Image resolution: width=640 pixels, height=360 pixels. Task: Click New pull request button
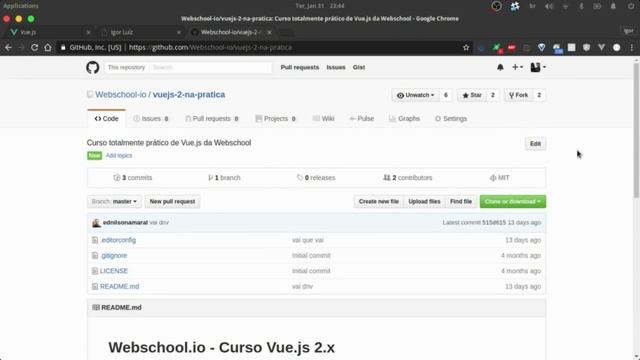172,202
